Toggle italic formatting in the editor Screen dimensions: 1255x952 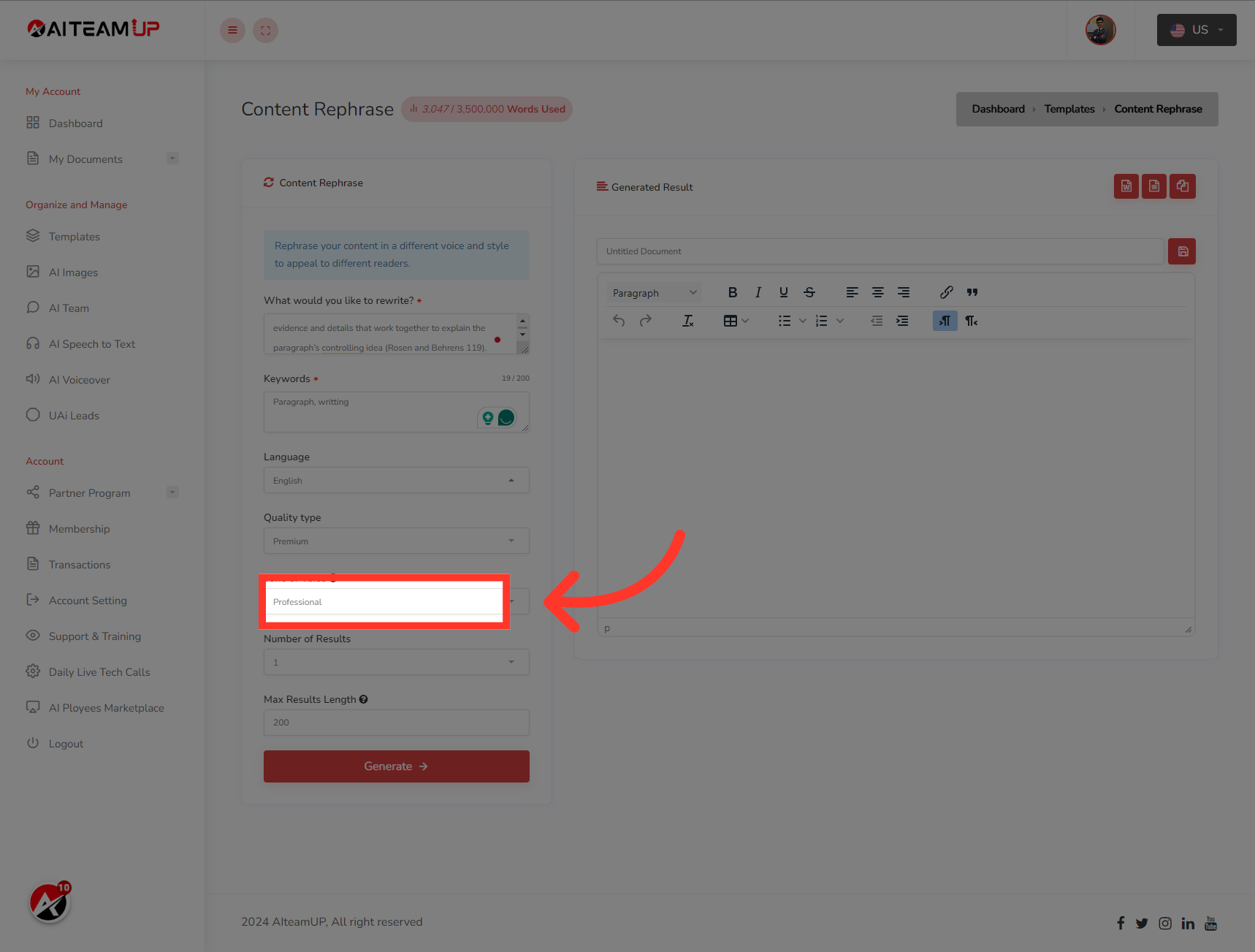tap(758, 292)
